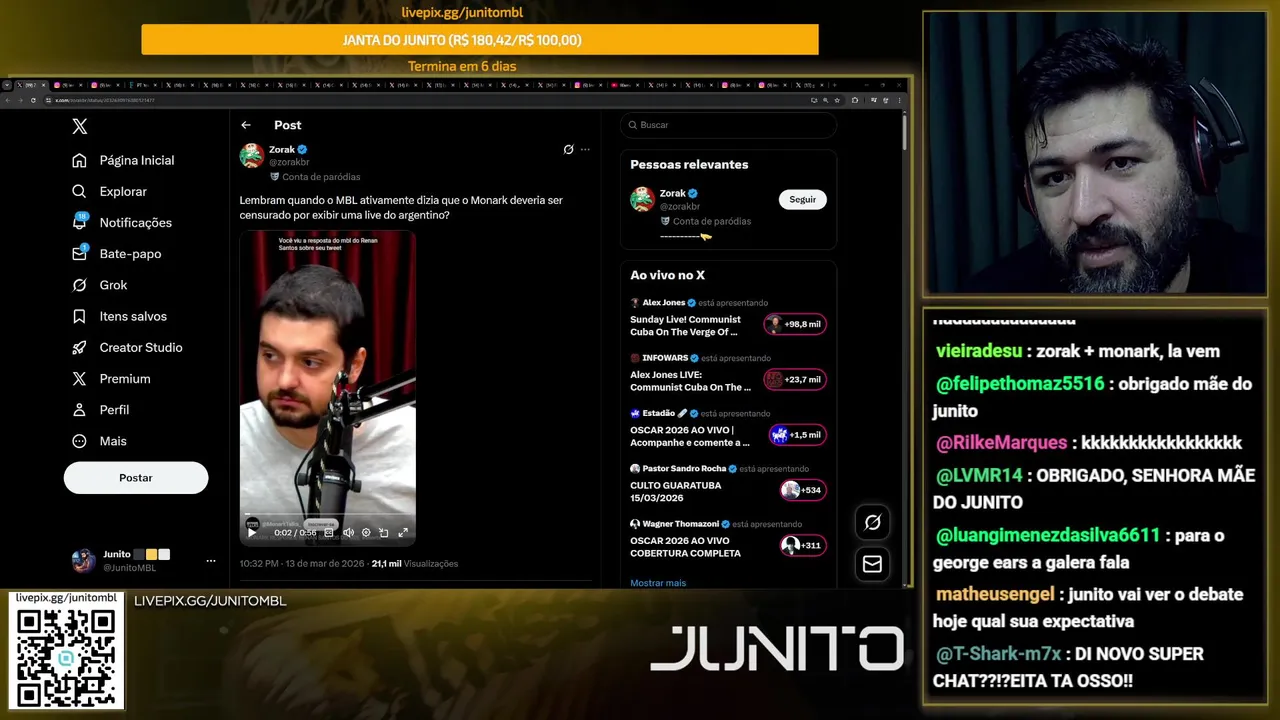Open Página Inicial from the sidebar

pyautogui.click(x=123, y=160)
